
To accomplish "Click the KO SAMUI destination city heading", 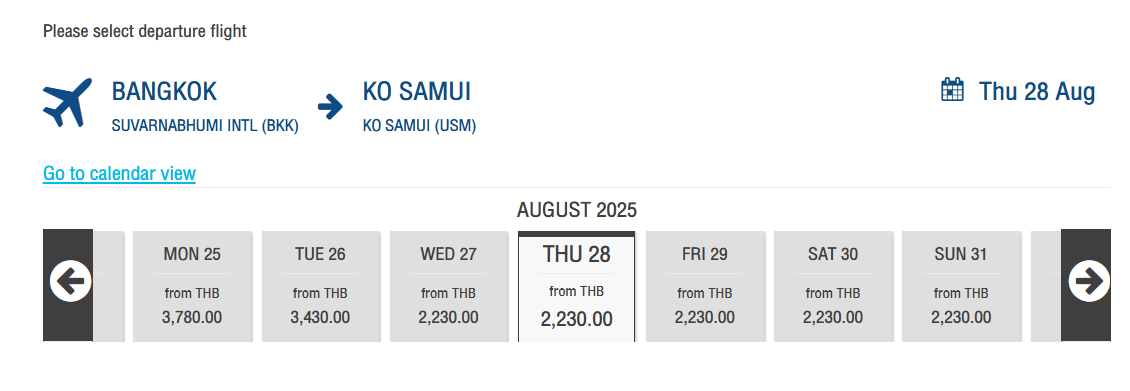I will click(x=417, y=91).
